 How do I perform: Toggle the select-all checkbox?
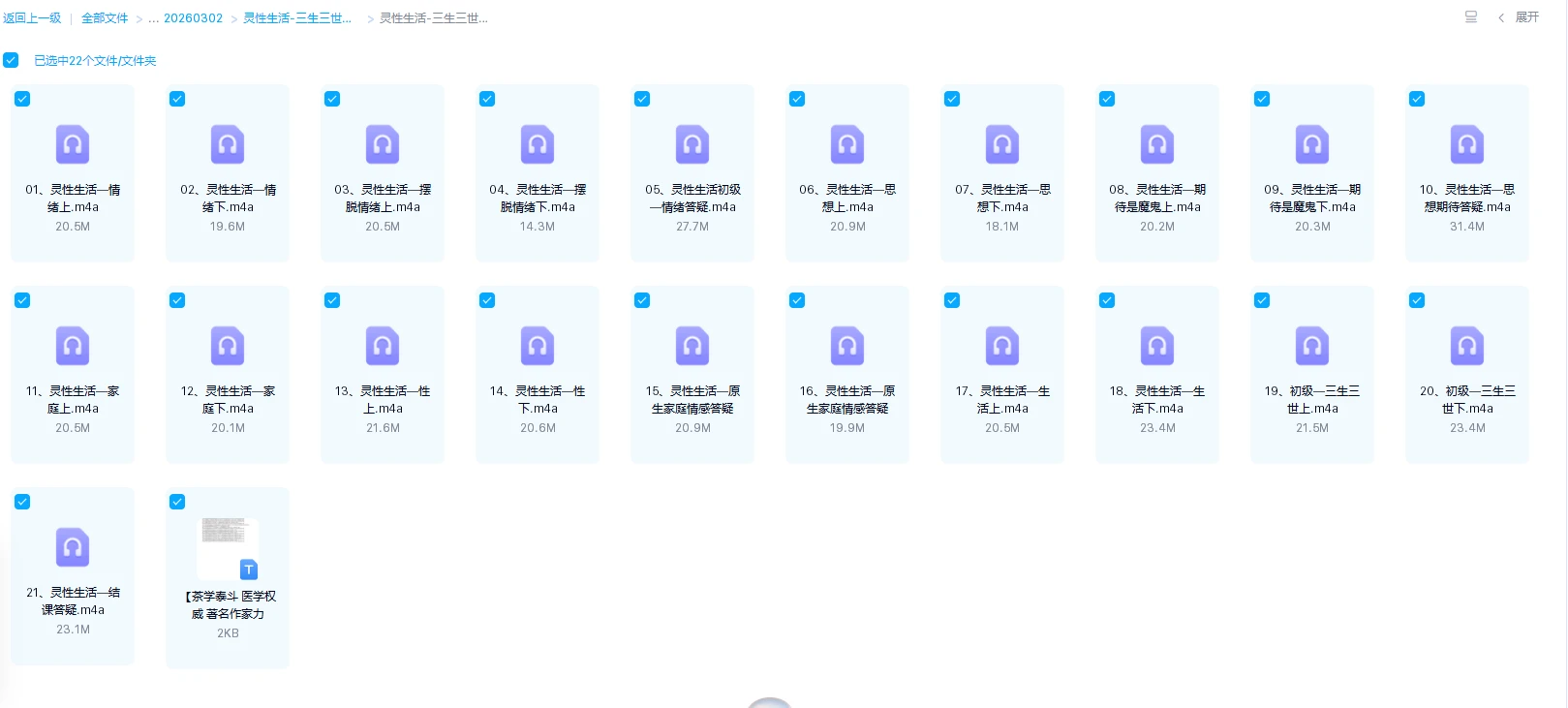[11, 60]
